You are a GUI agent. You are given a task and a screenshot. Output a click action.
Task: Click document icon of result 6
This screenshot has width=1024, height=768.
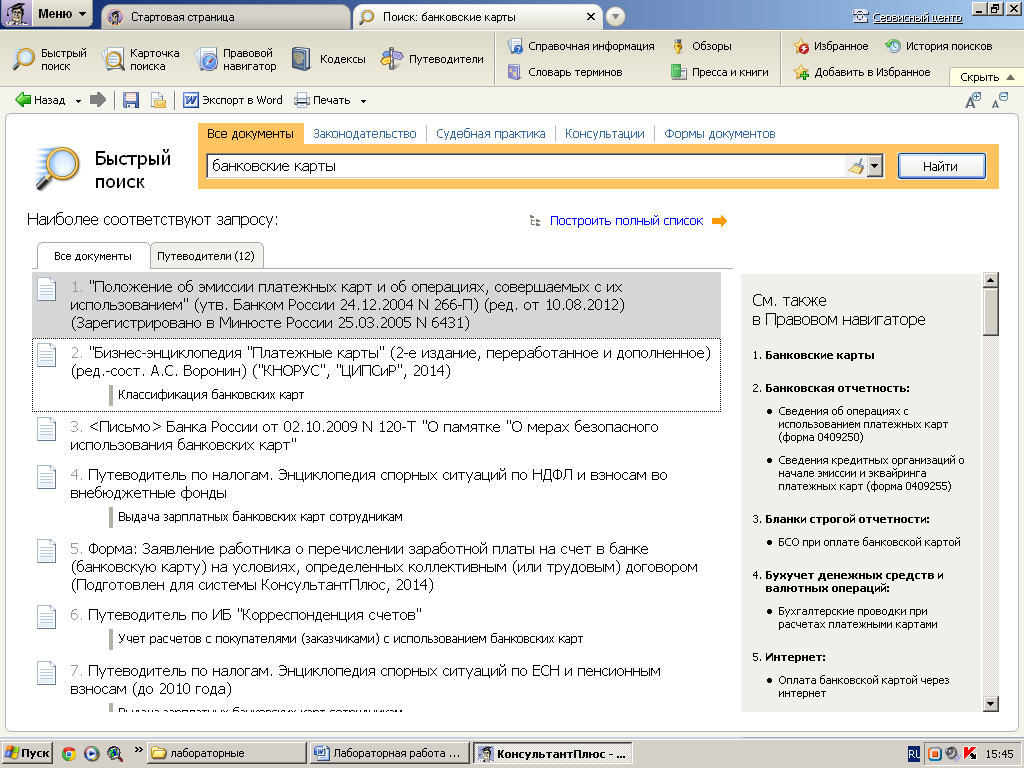(46, 616)
